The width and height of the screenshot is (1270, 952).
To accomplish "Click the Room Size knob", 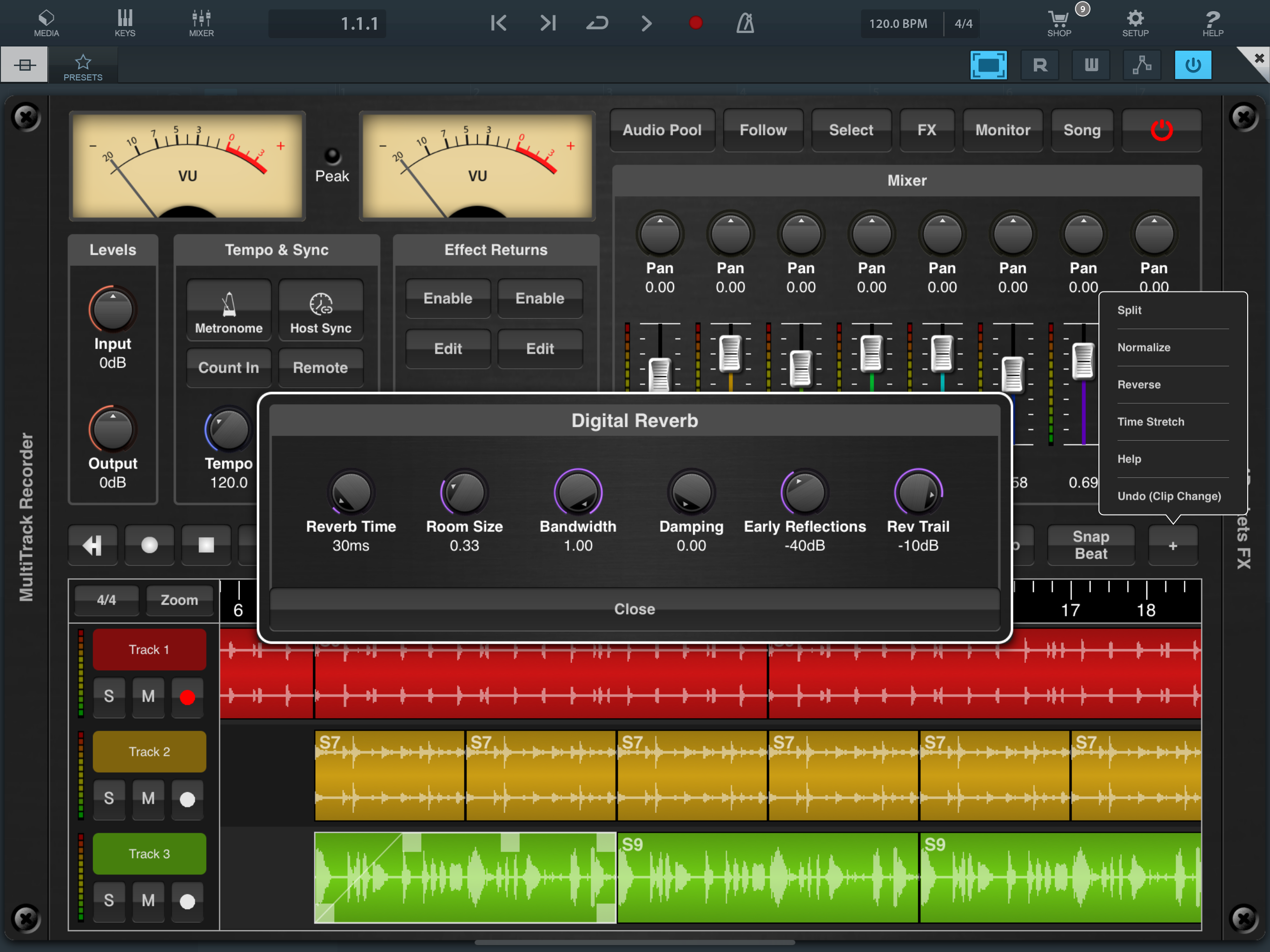I will (464, 493).
